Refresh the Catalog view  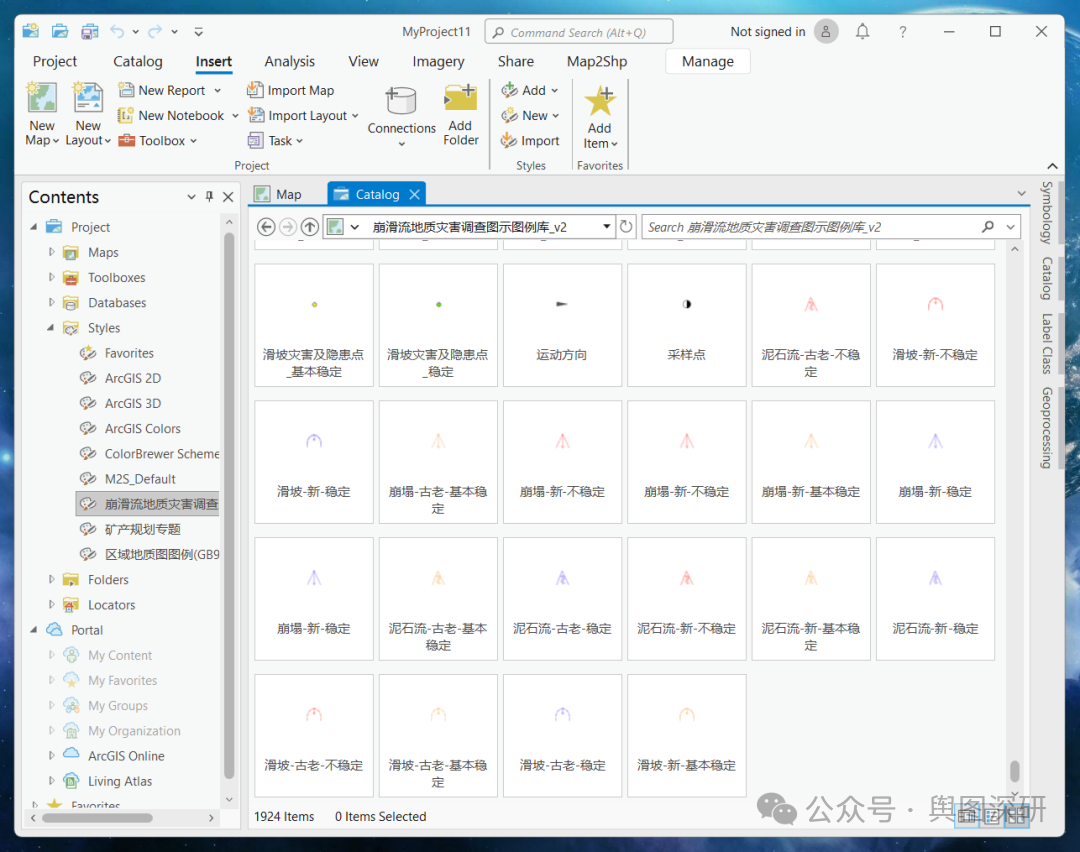pos(626,227)
